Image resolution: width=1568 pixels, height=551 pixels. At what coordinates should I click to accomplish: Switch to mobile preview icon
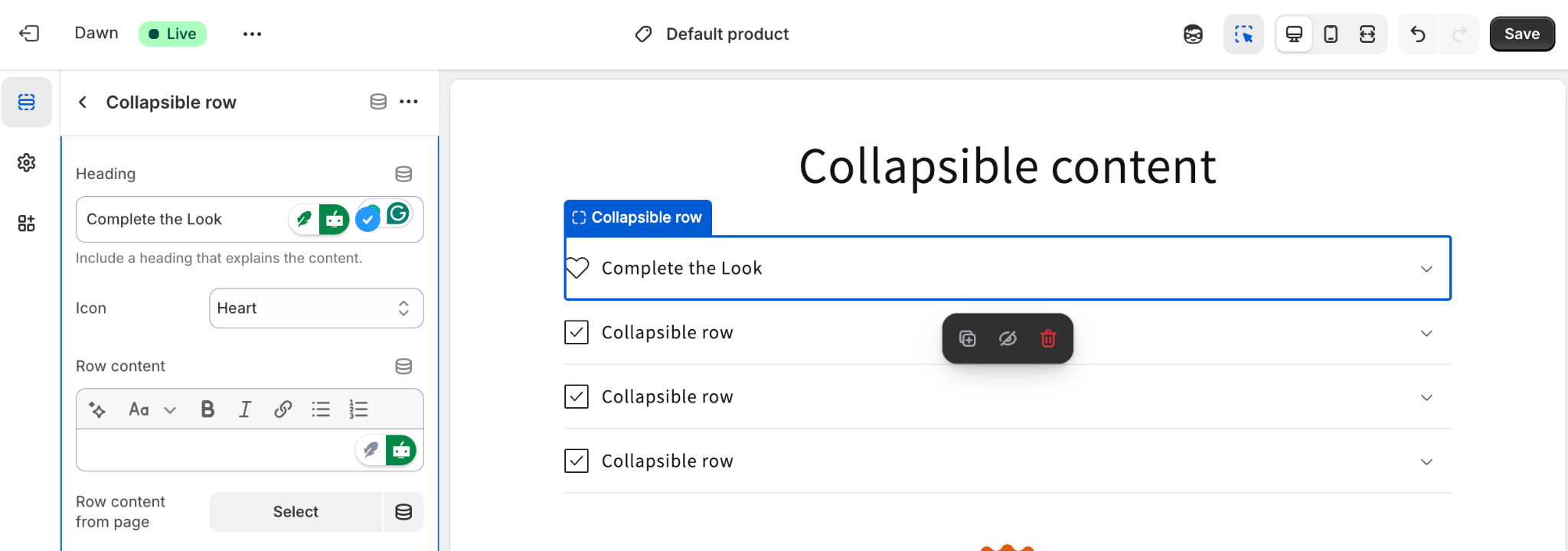[1331, 34]
